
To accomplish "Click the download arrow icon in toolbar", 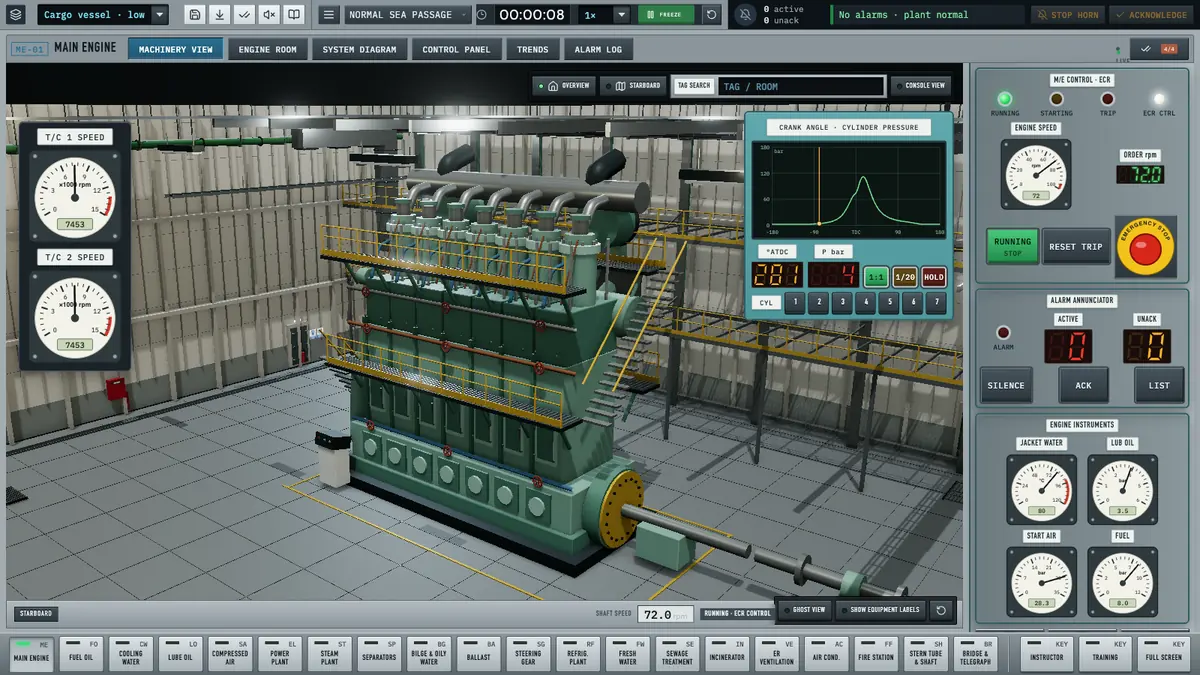I will (219, 15).
